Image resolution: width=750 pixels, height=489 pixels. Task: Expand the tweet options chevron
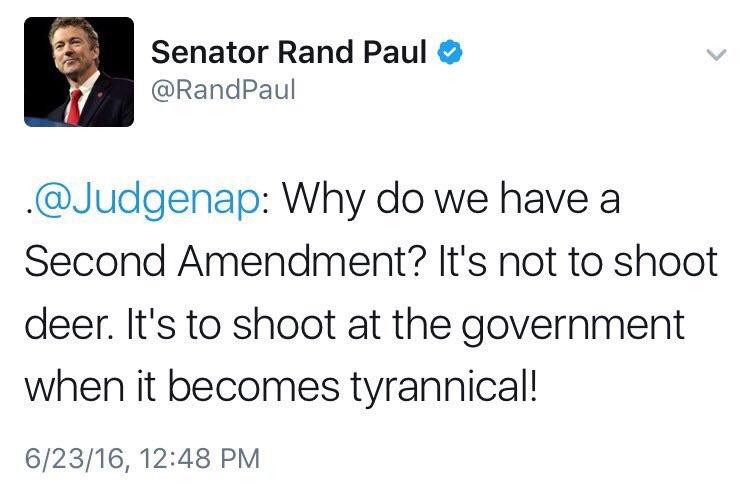(x=717, y=55)
